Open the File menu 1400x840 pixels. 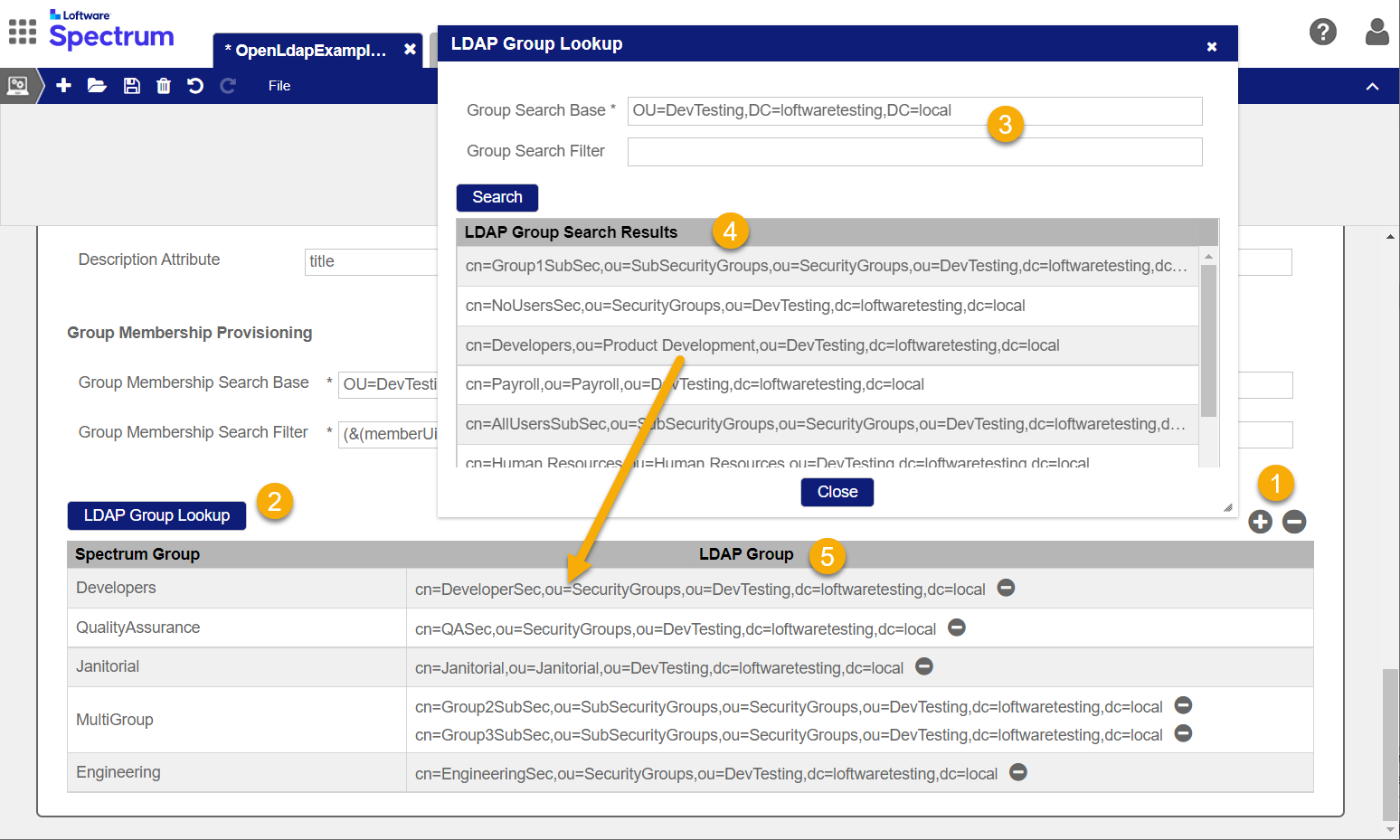(x=279, y=85)
